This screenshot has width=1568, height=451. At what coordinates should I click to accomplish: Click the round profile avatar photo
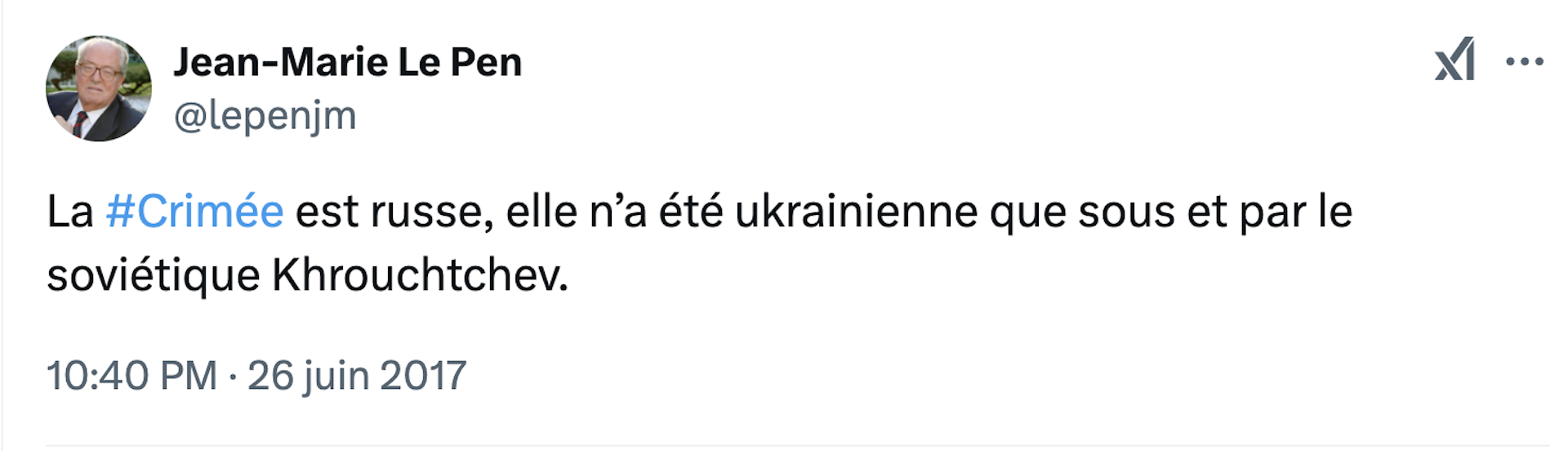[99, 88]
